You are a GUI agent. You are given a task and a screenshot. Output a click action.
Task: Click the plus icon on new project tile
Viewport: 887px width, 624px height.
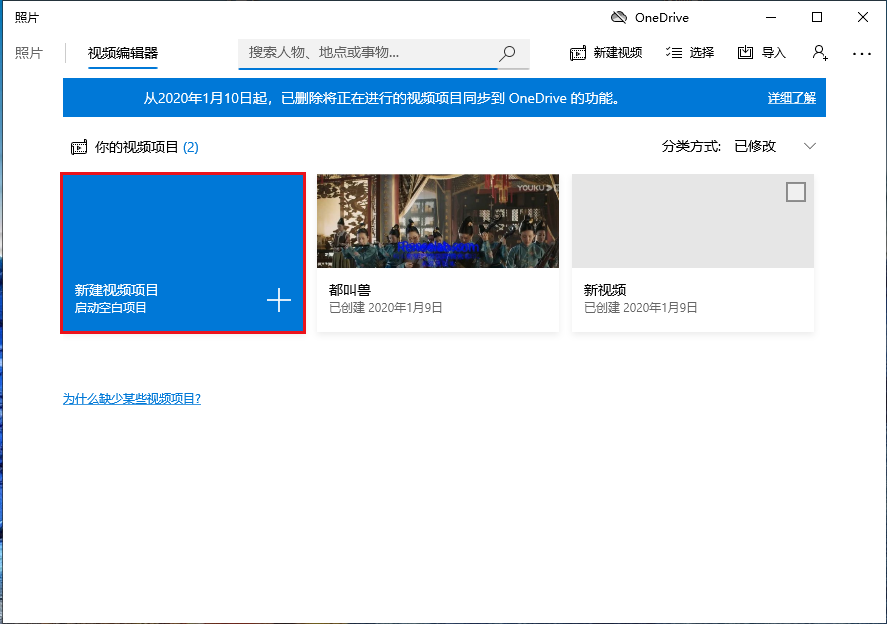click(x=279, y=300)
